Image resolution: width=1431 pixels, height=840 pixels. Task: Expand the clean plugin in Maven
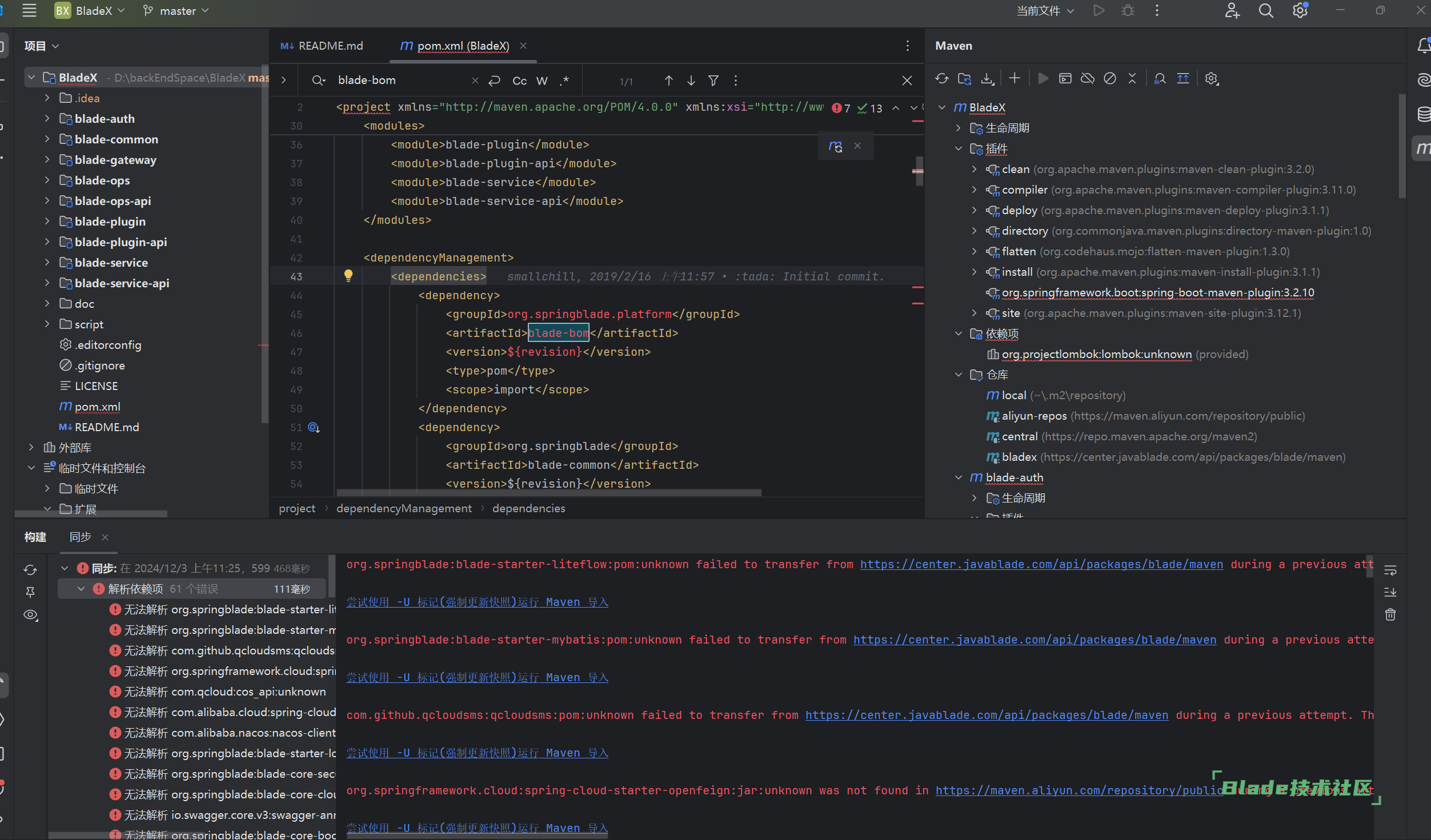click(x=975, y=169)
